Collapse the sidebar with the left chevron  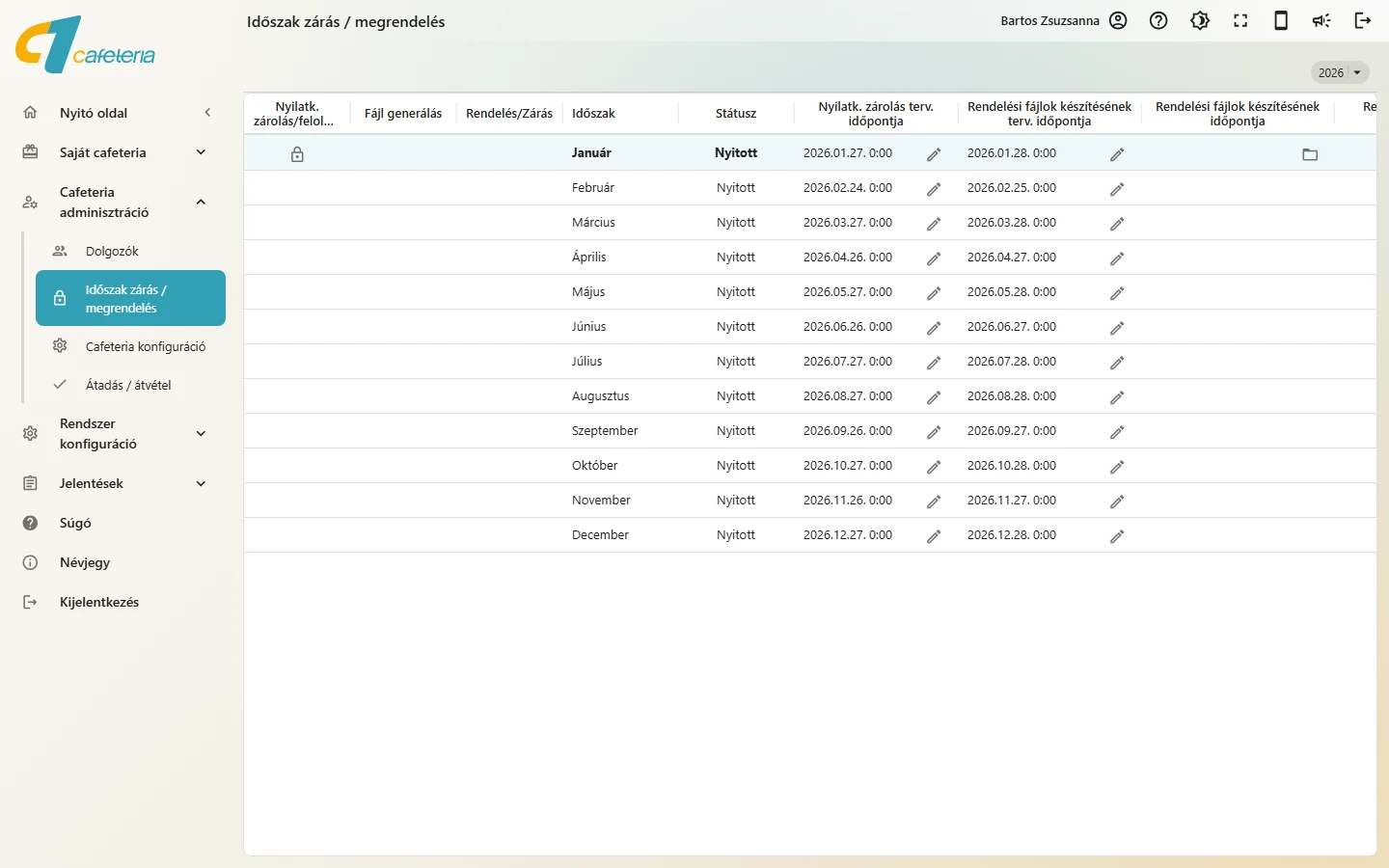[x=207, y=113]
